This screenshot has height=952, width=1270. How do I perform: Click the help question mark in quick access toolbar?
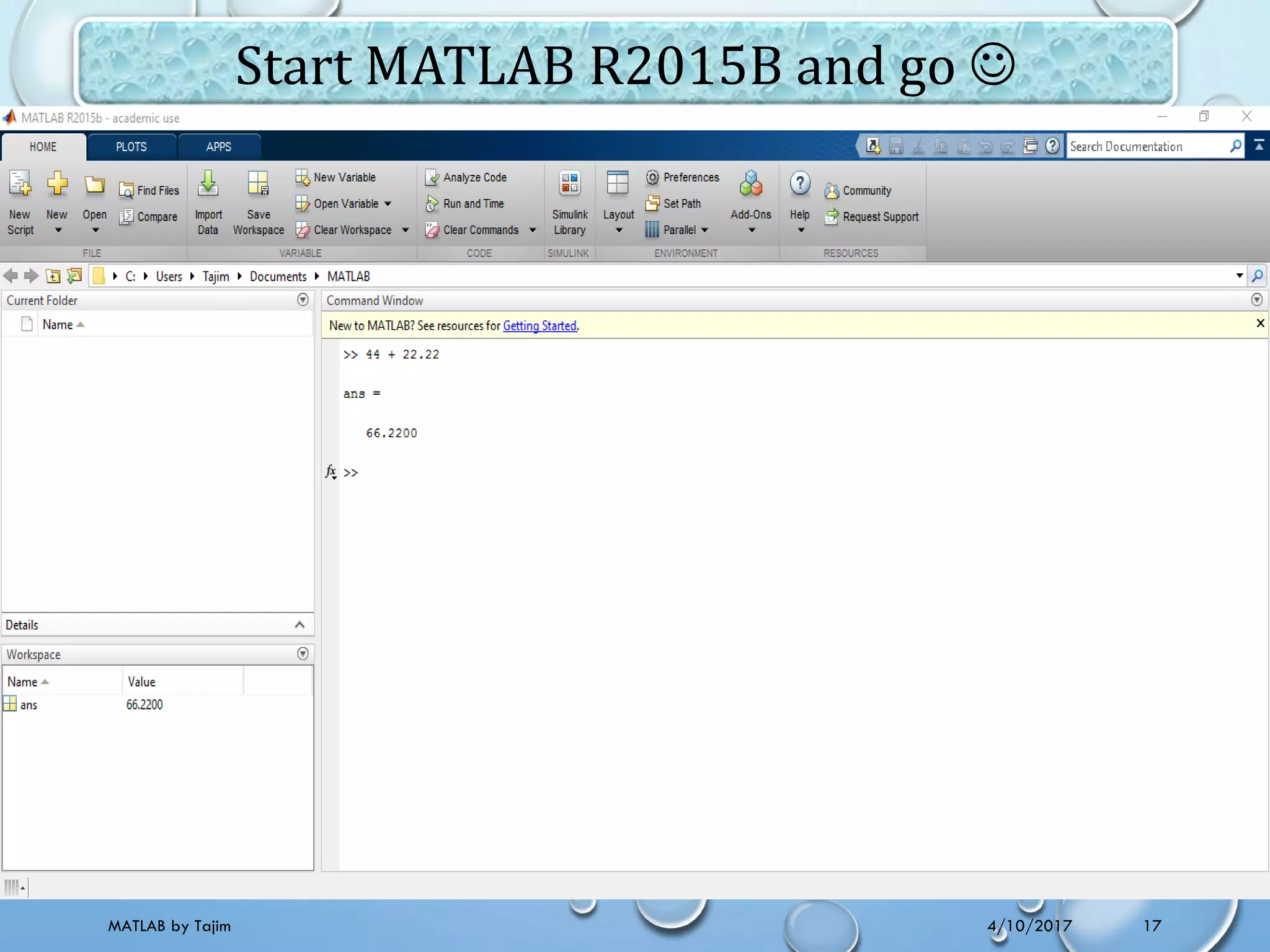coord(1052,146)
